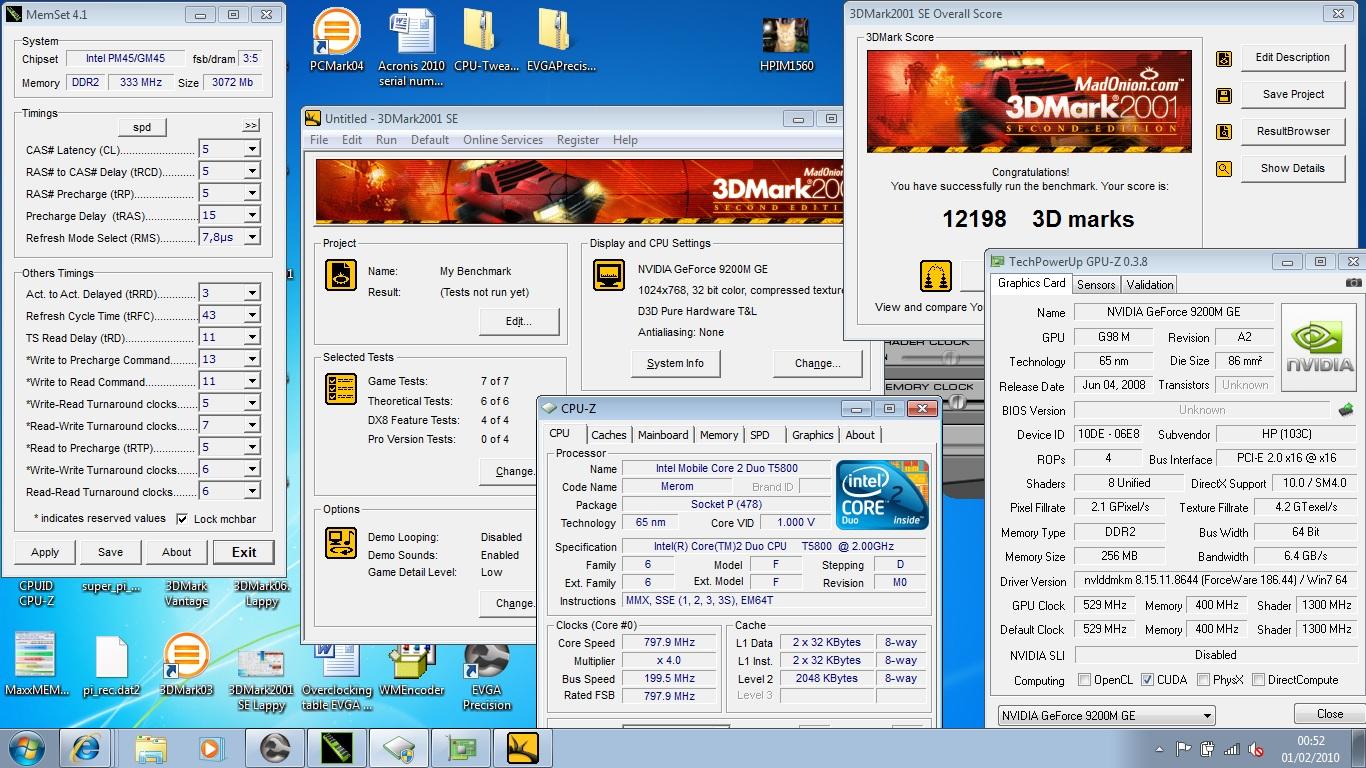Click the Close button in GPU-Z
The image size is (1366, 768).
[1330, 714]
